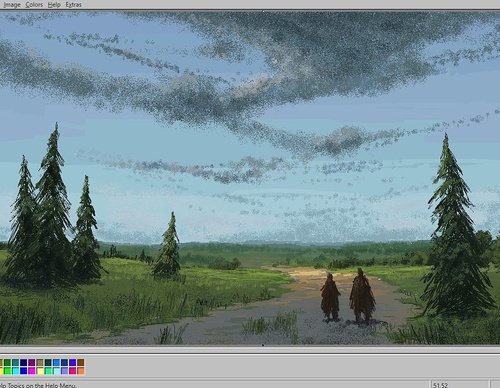Pick the orange palette color
This screenshot has height=388, width=500.
(x=81, y=371)
